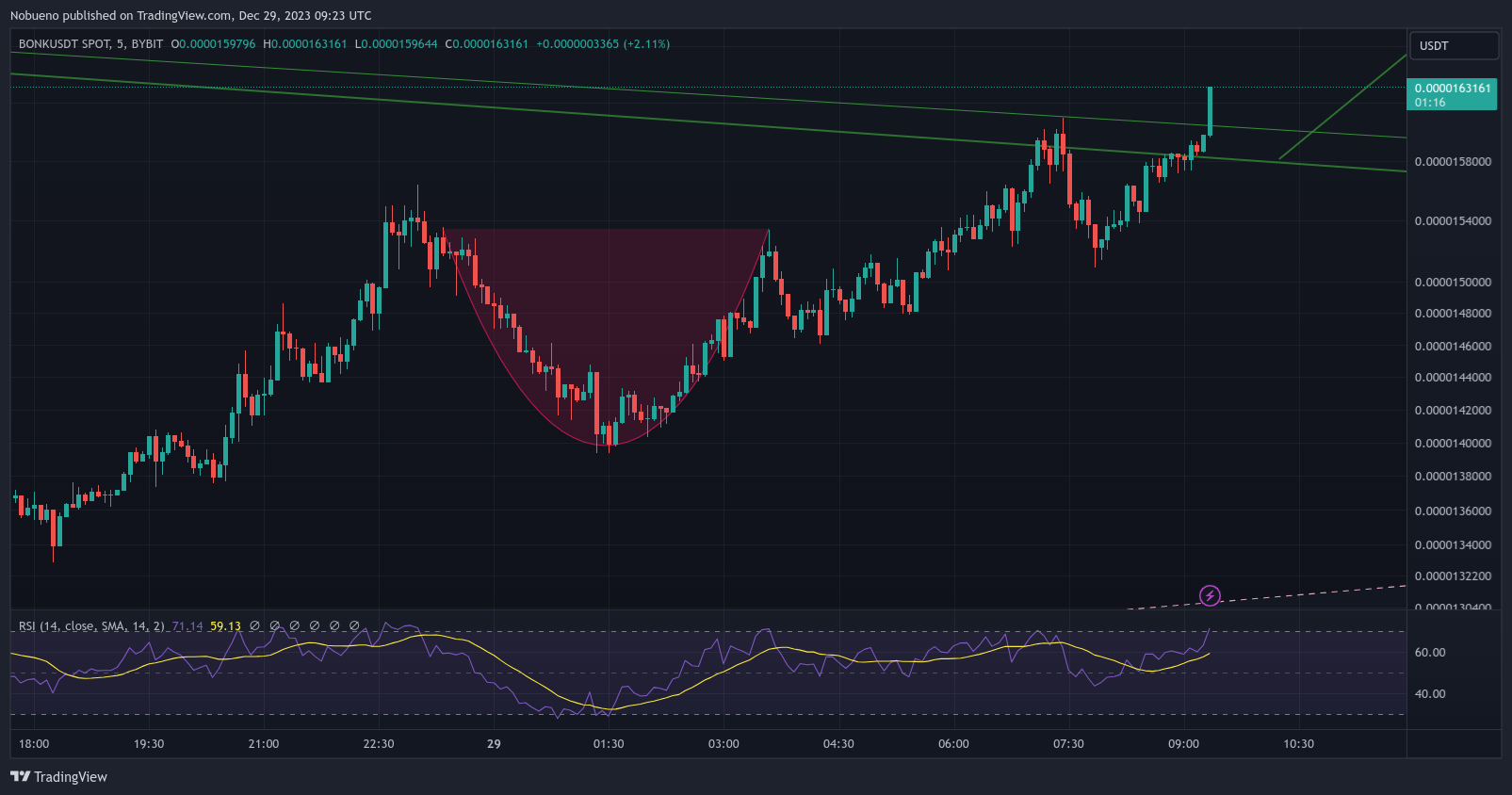This screenshot has width=1512, height=795.
Task: Click the TradingView logo at bottom left
Action: (x=58, y=777)
